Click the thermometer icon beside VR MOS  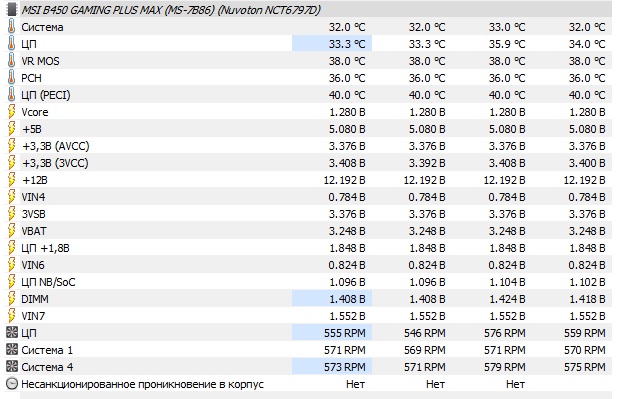click(11, 61)
